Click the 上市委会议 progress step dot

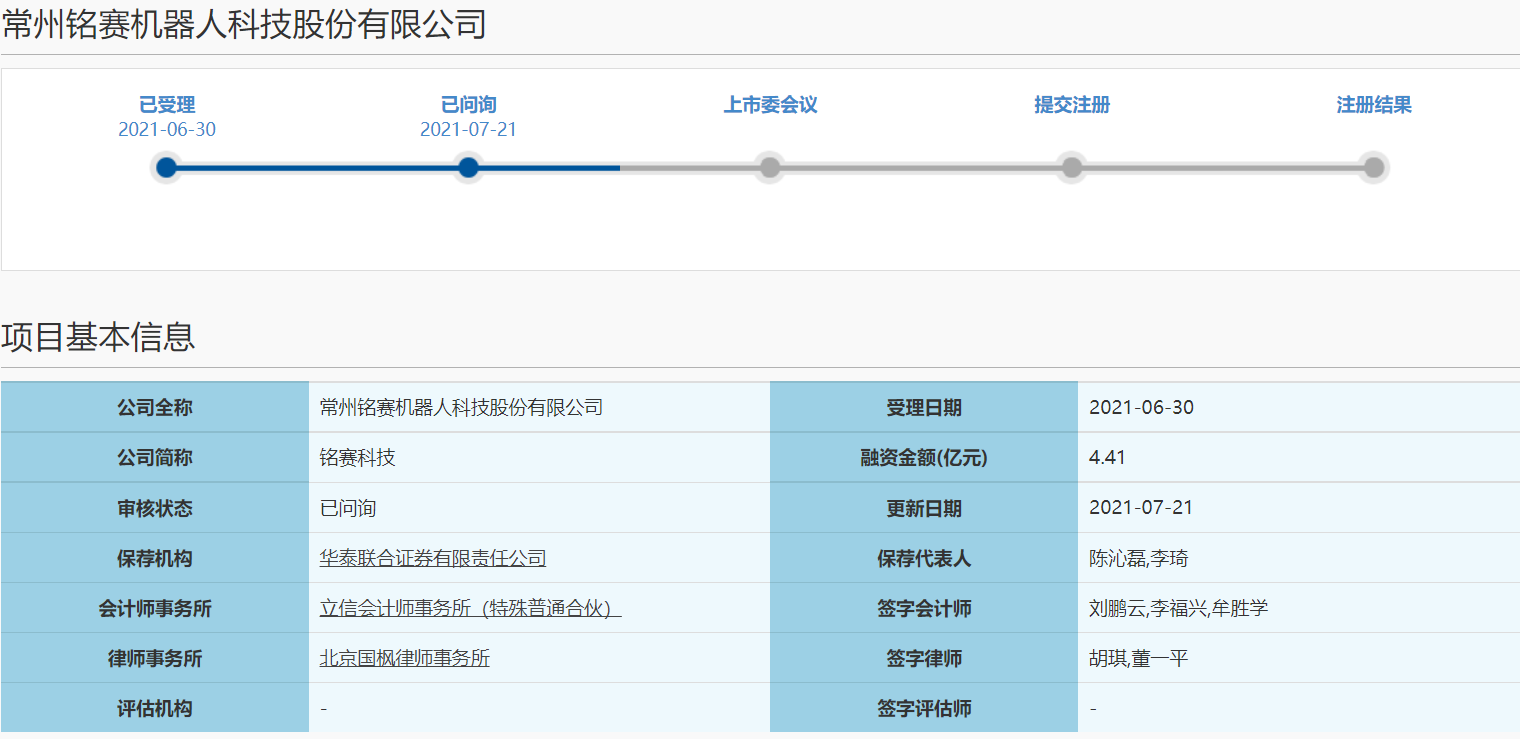[769, 167]
